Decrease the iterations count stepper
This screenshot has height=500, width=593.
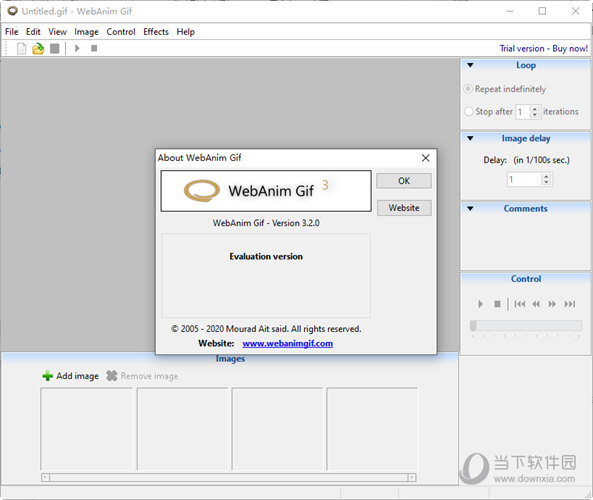point(535,115)
